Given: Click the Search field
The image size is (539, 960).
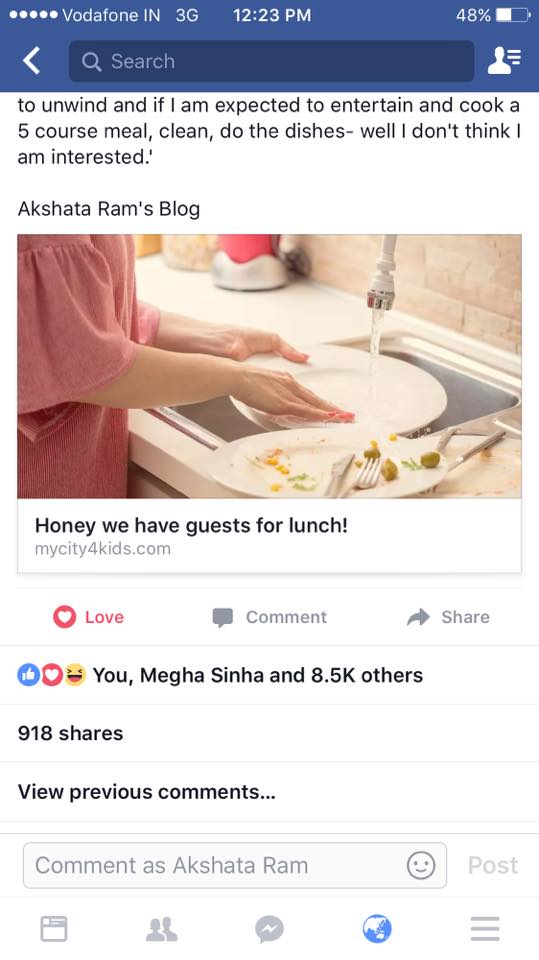Looking at the screenshot, I should click(x=271, y=61).
